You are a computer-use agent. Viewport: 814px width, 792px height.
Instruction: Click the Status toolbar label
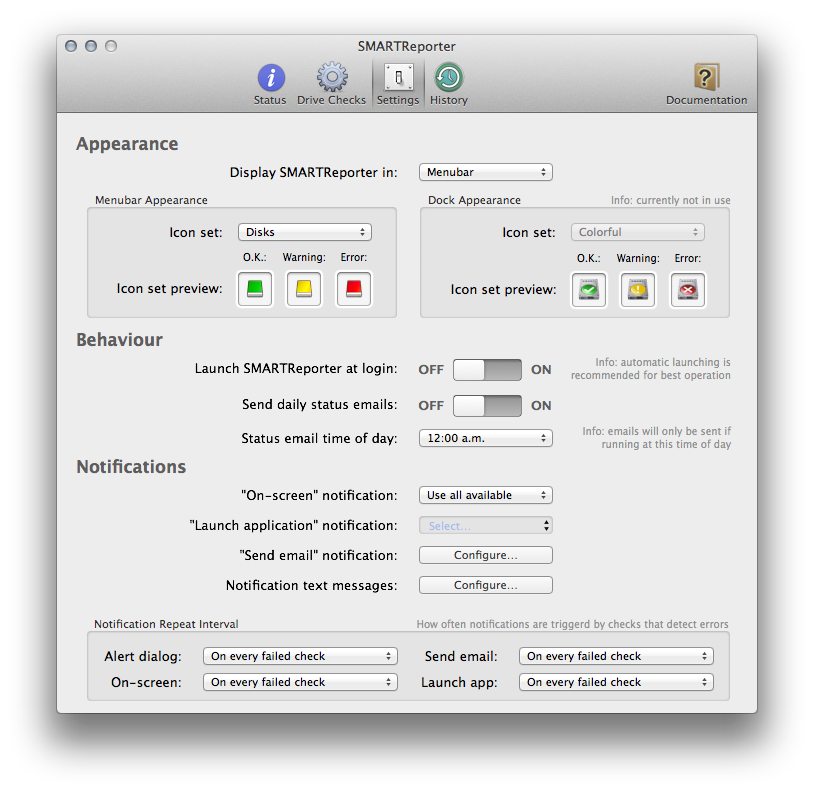click(270, 100)
